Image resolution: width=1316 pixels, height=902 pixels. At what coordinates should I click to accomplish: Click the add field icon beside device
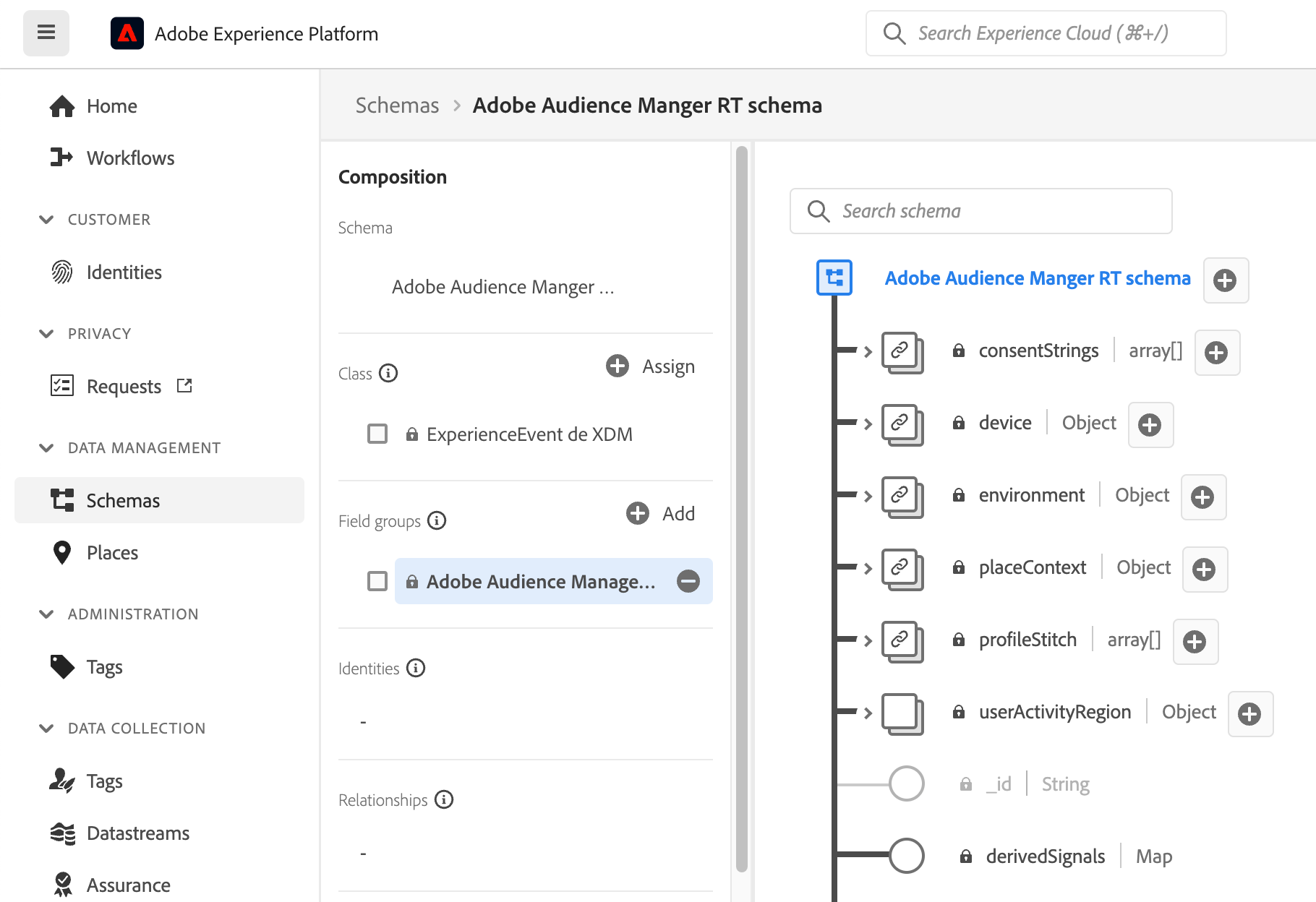point(1150,425)
